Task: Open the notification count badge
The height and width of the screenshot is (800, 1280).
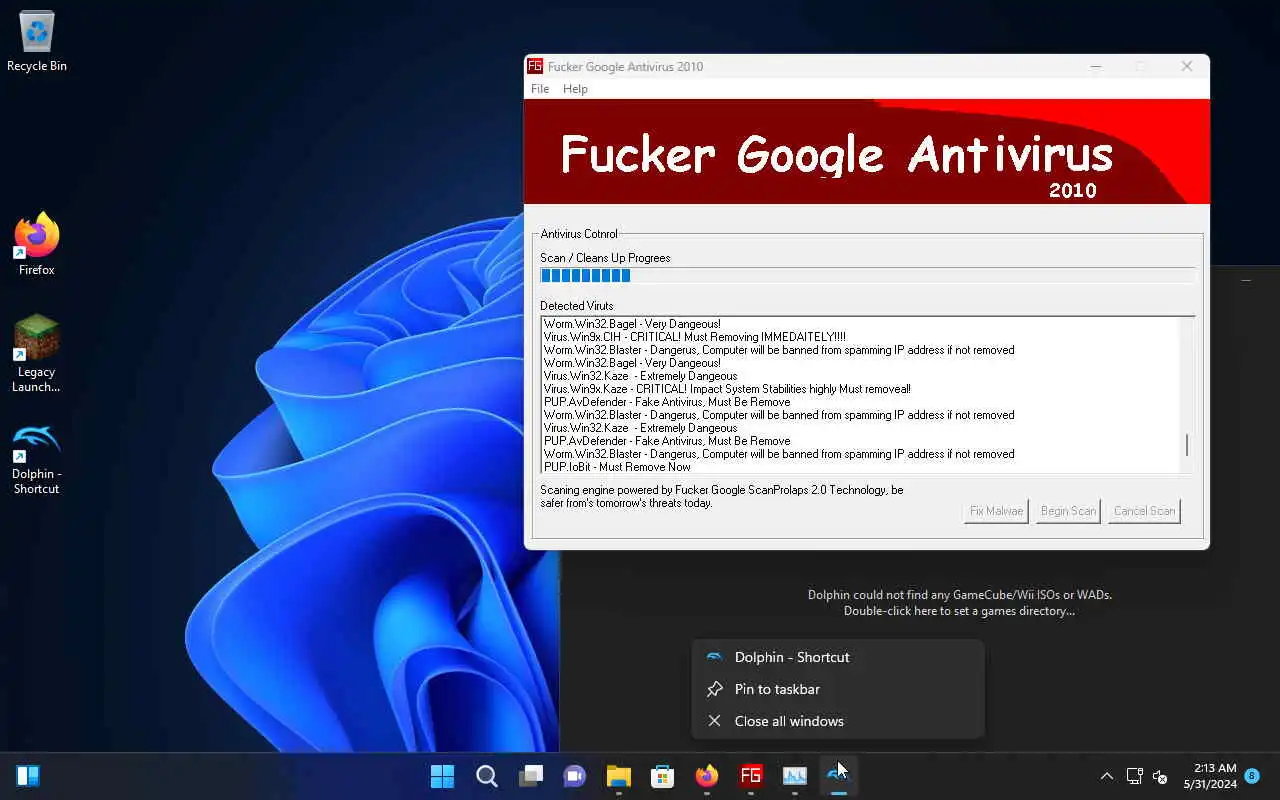Action: click(x=1252, y=776)
